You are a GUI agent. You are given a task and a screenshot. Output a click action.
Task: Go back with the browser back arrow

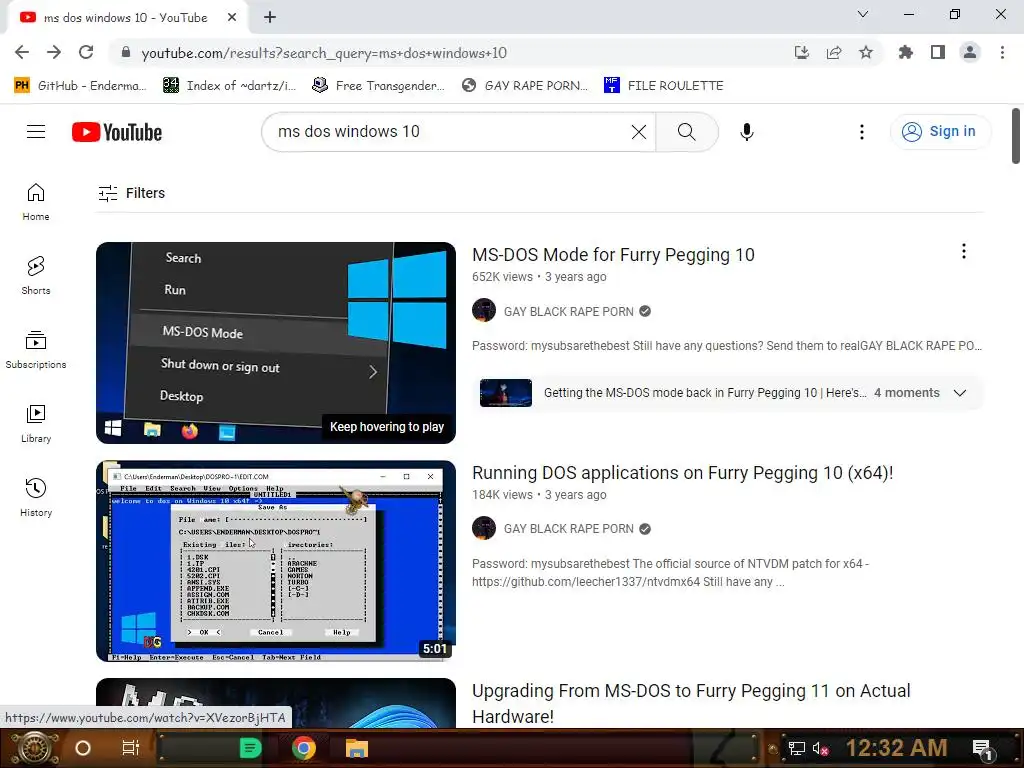22,52
